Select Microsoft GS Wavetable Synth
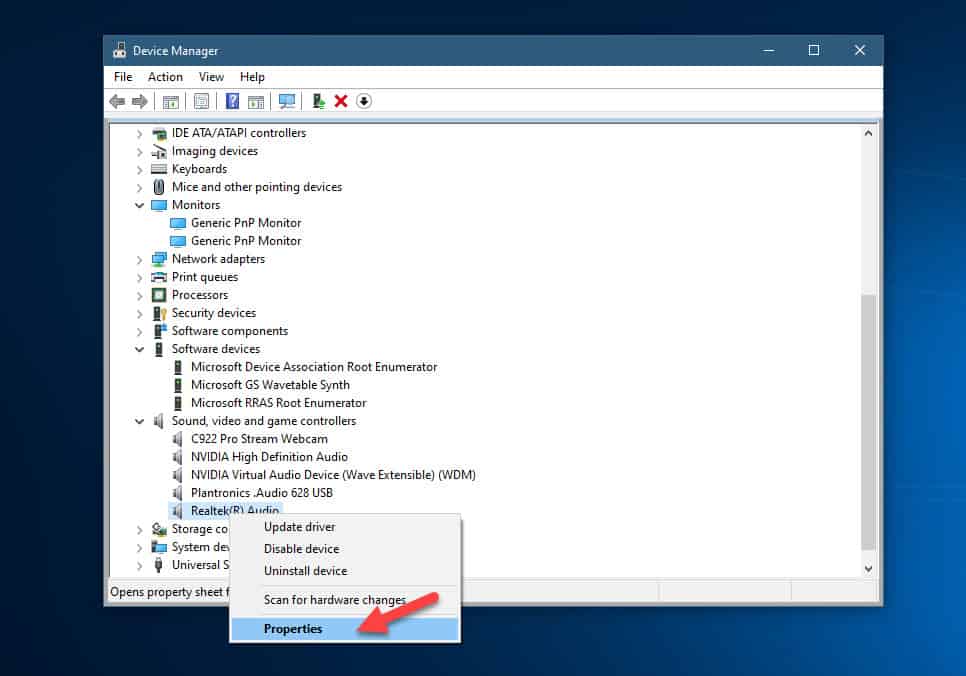 (x=270, y=385)
